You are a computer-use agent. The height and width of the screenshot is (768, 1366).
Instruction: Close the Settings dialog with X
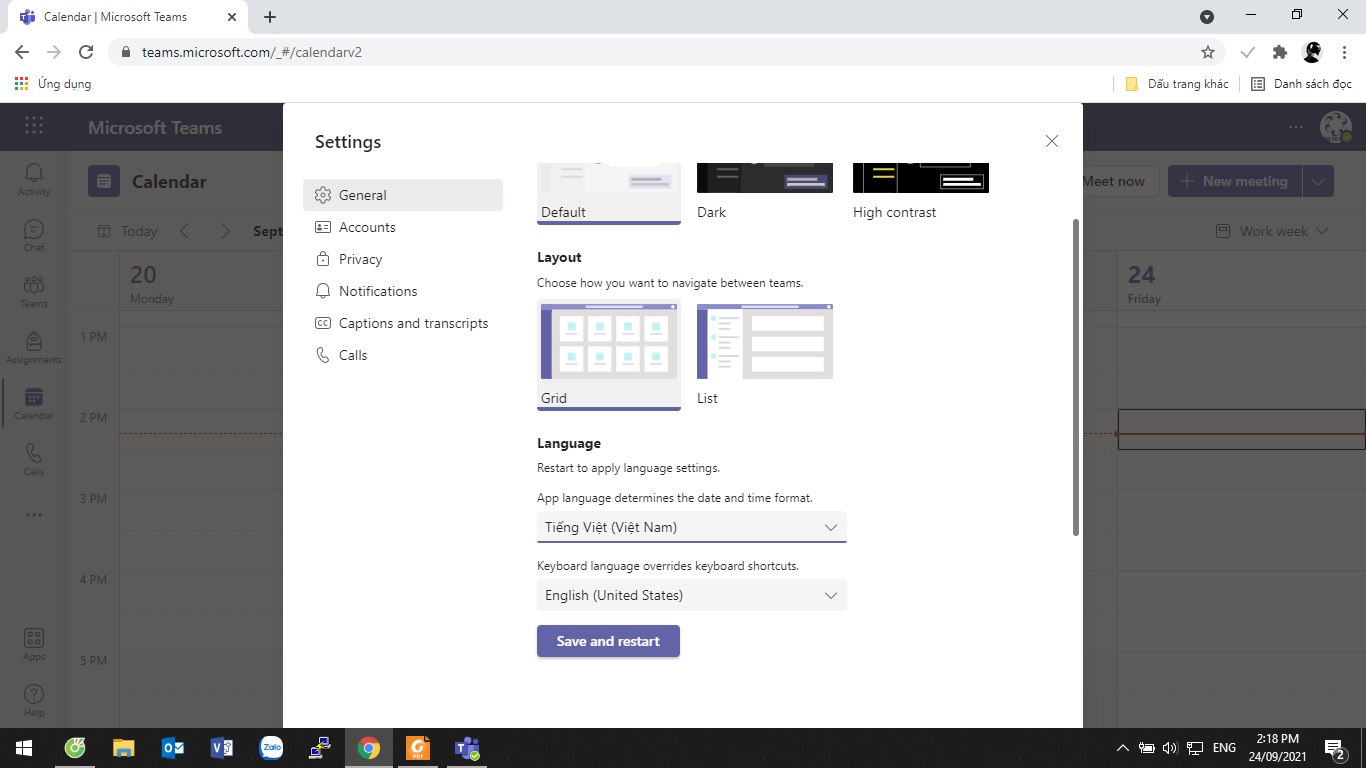(x=1051, y=142)
